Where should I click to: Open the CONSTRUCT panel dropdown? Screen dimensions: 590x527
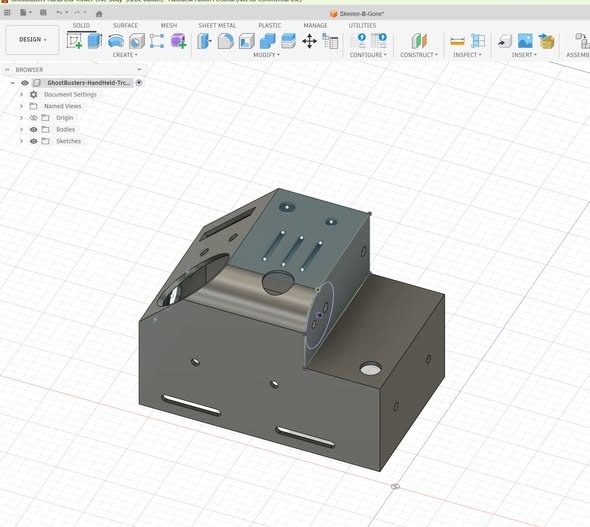419,55
